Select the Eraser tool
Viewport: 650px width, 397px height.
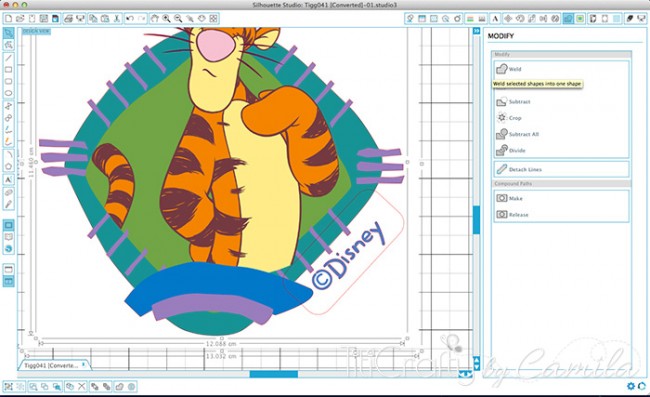click(8, 192)
